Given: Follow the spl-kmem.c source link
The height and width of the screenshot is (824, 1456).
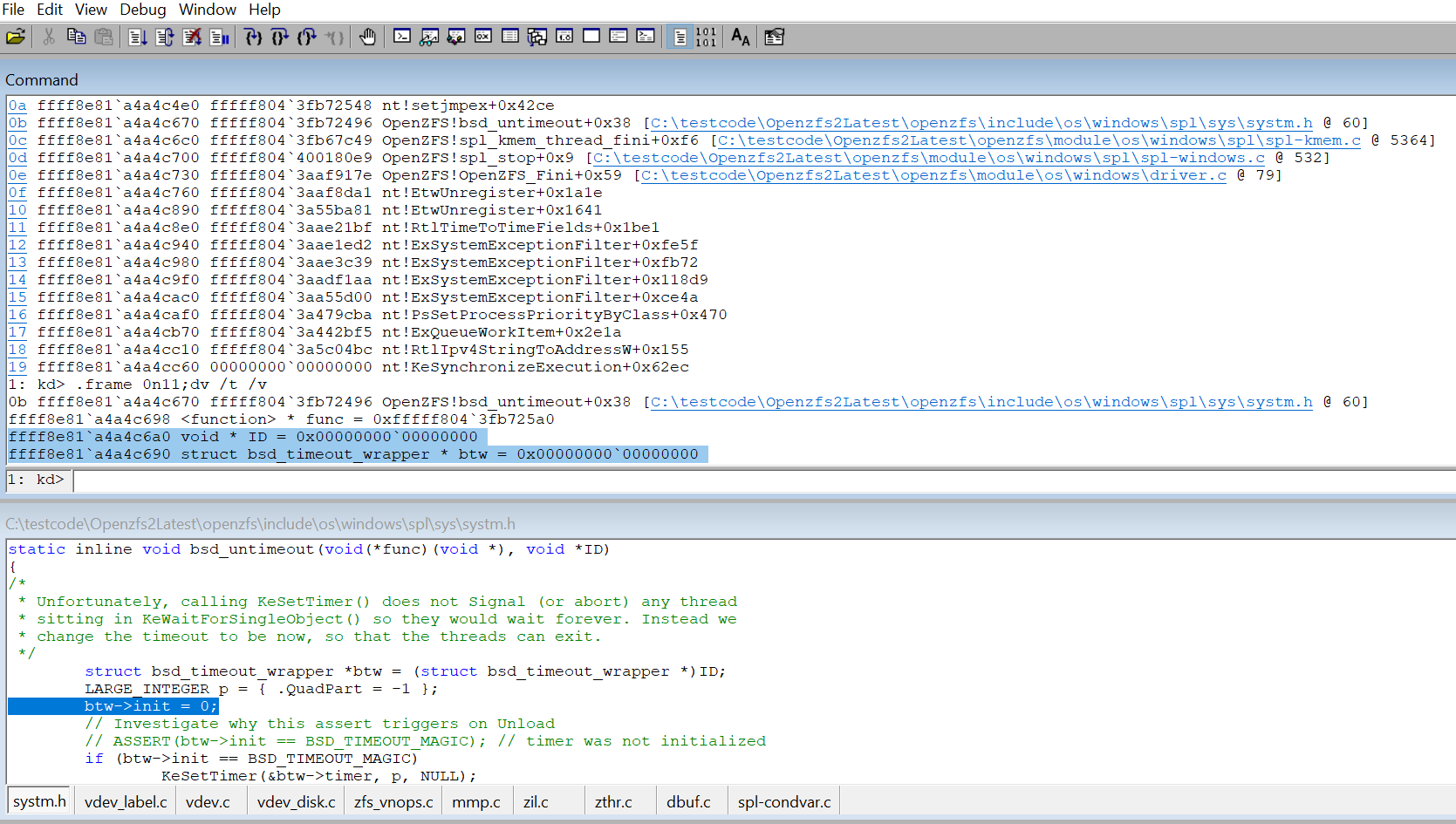Looking at the screenshot, I should click(1037, 140).
